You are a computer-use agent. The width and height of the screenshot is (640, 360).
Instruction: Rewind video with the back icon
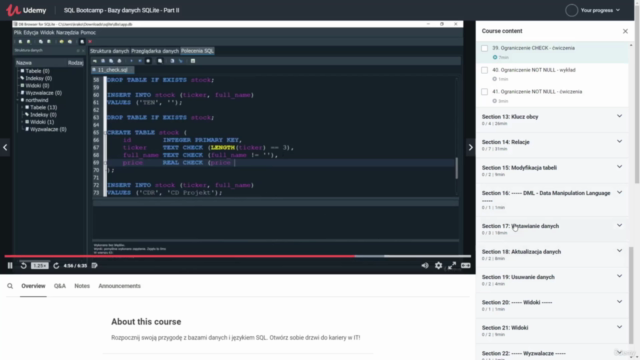click(24, 266)
